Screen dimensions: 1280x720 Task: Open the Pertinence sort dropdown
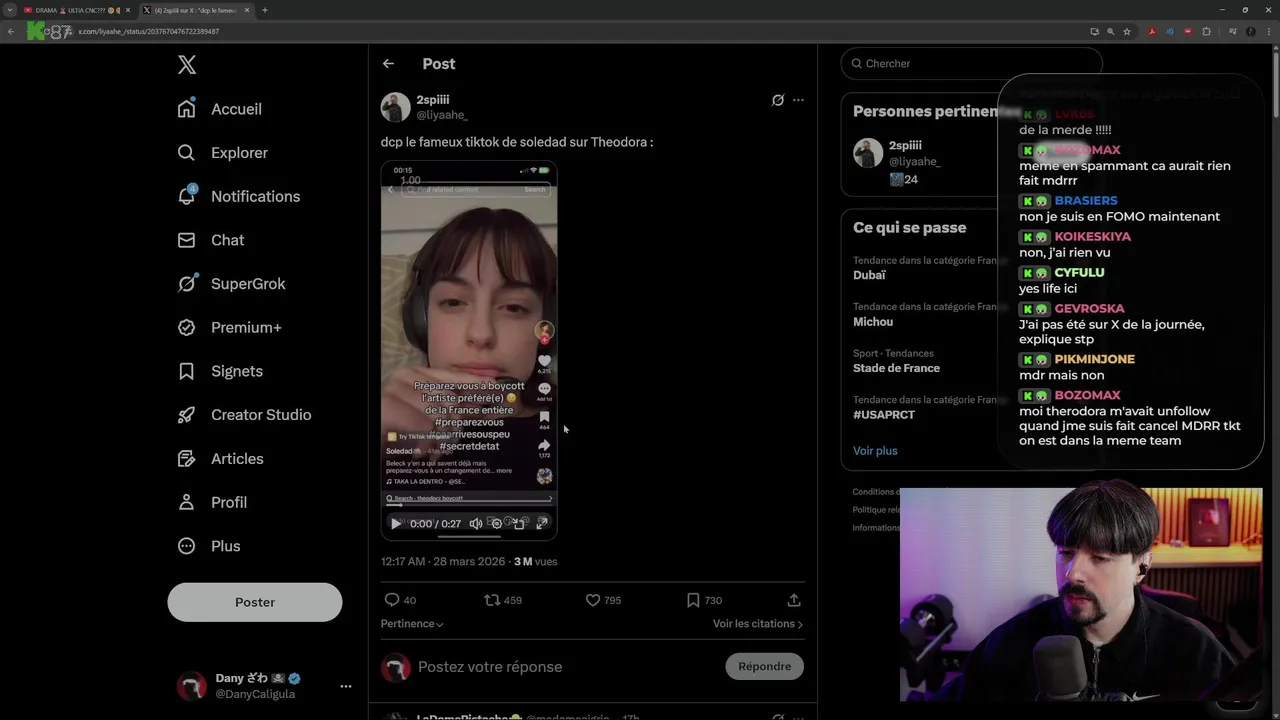[412, 624]
